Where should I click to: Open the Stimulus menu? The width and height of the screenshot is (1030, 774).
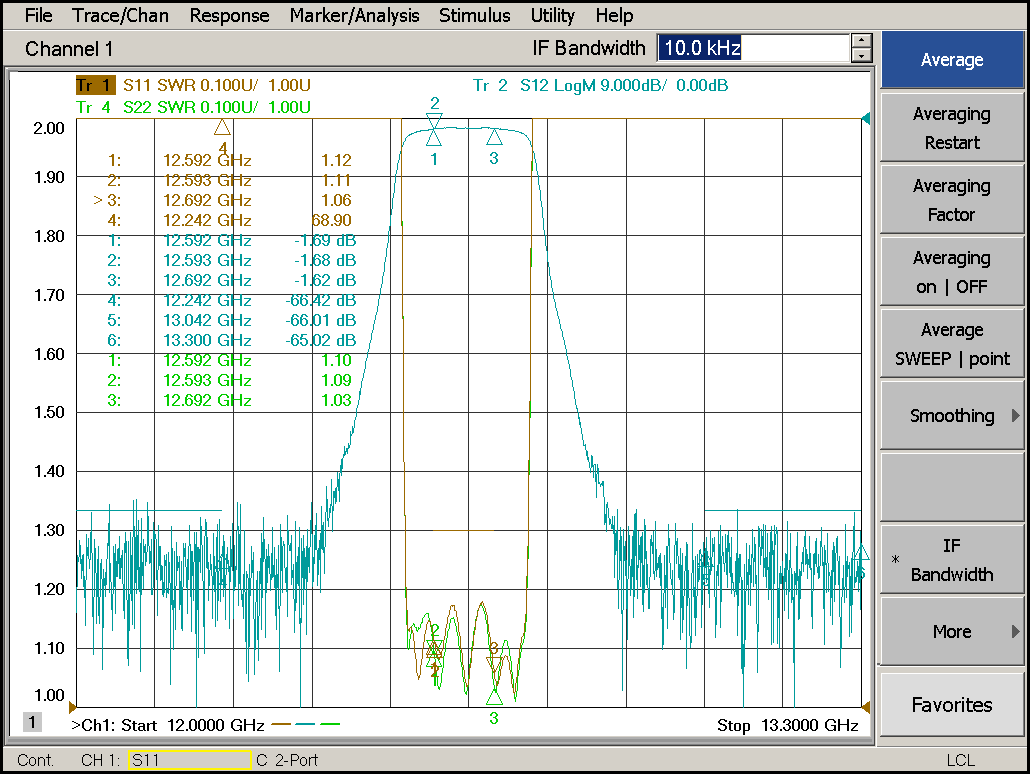[474, 15]
